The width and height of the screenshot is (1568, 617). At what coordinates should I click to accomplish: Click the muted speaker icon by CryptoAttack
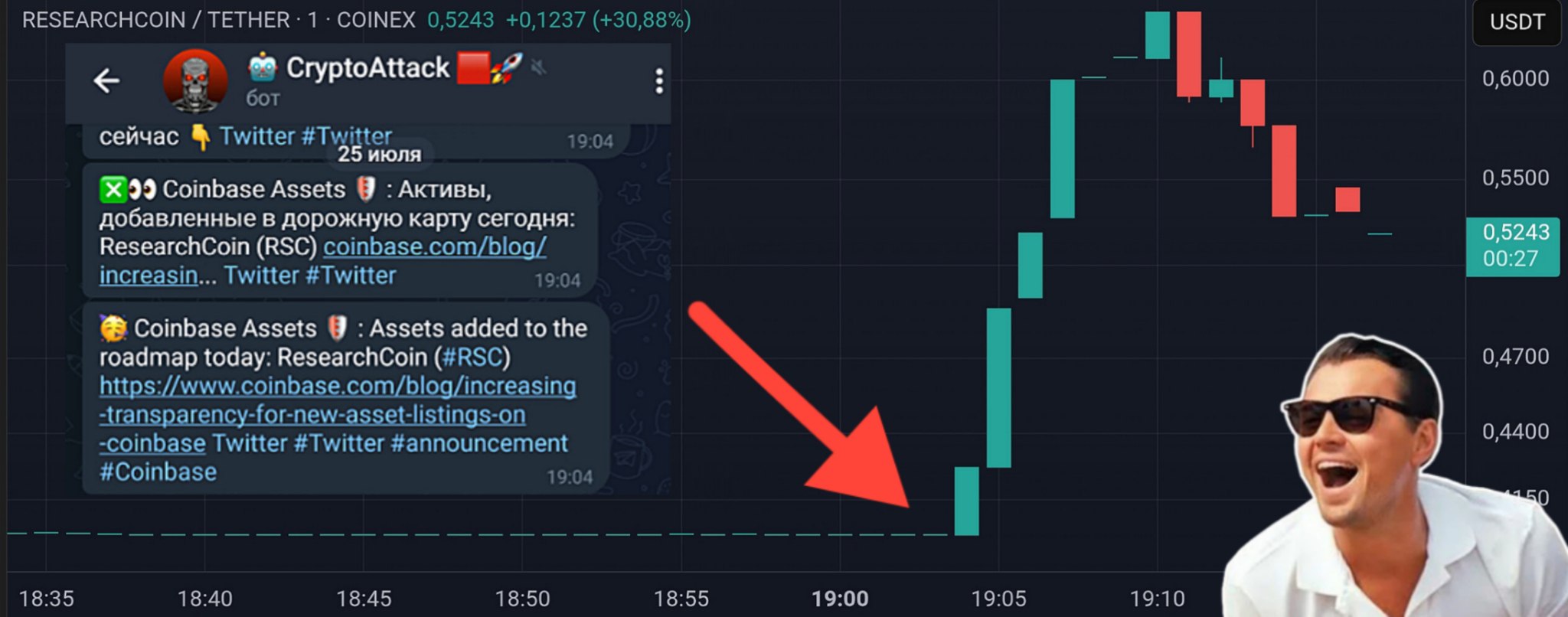[539, 67]
